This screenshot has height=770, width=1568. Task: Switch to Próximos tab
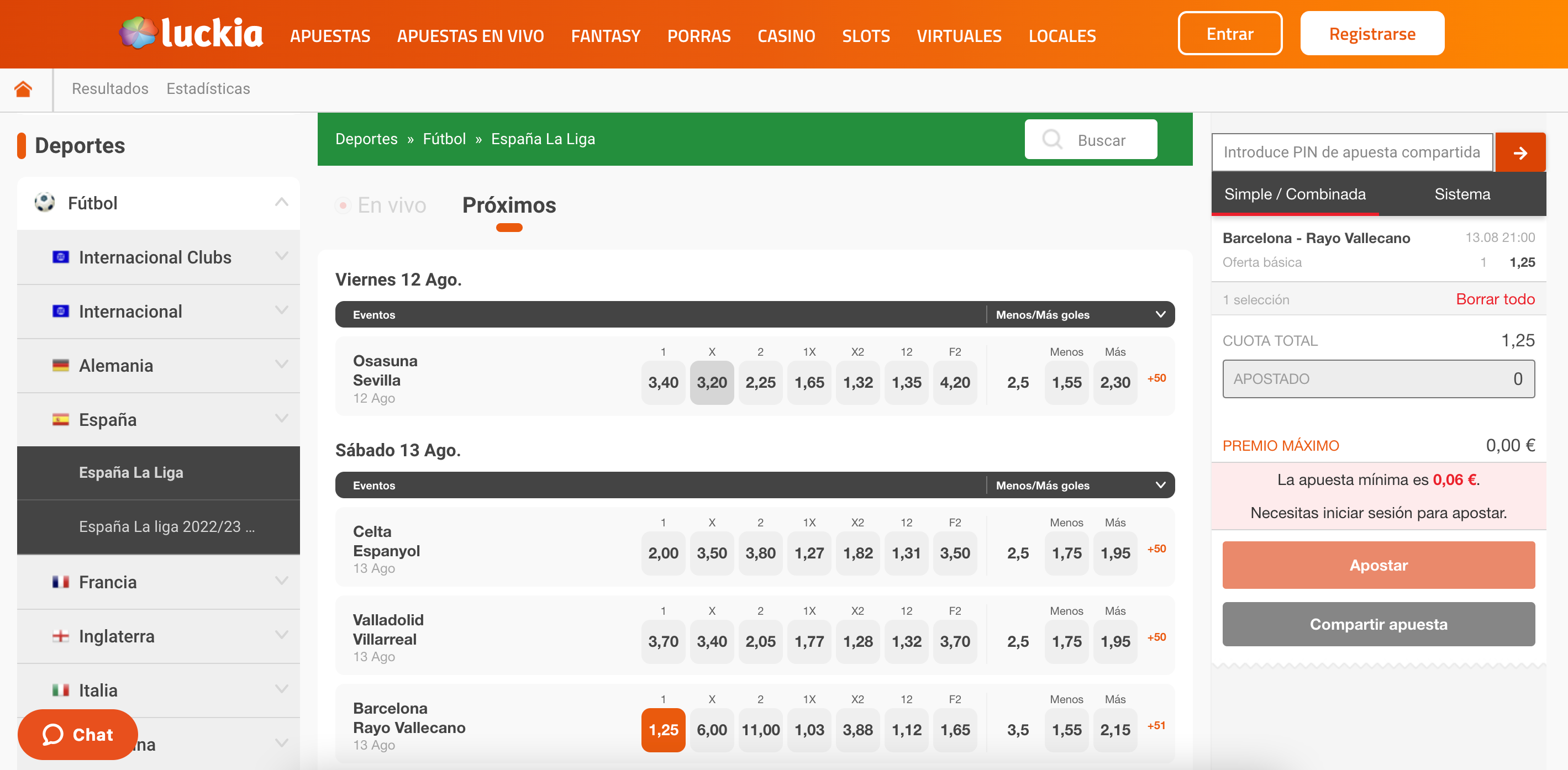click(x=509, y=205)
